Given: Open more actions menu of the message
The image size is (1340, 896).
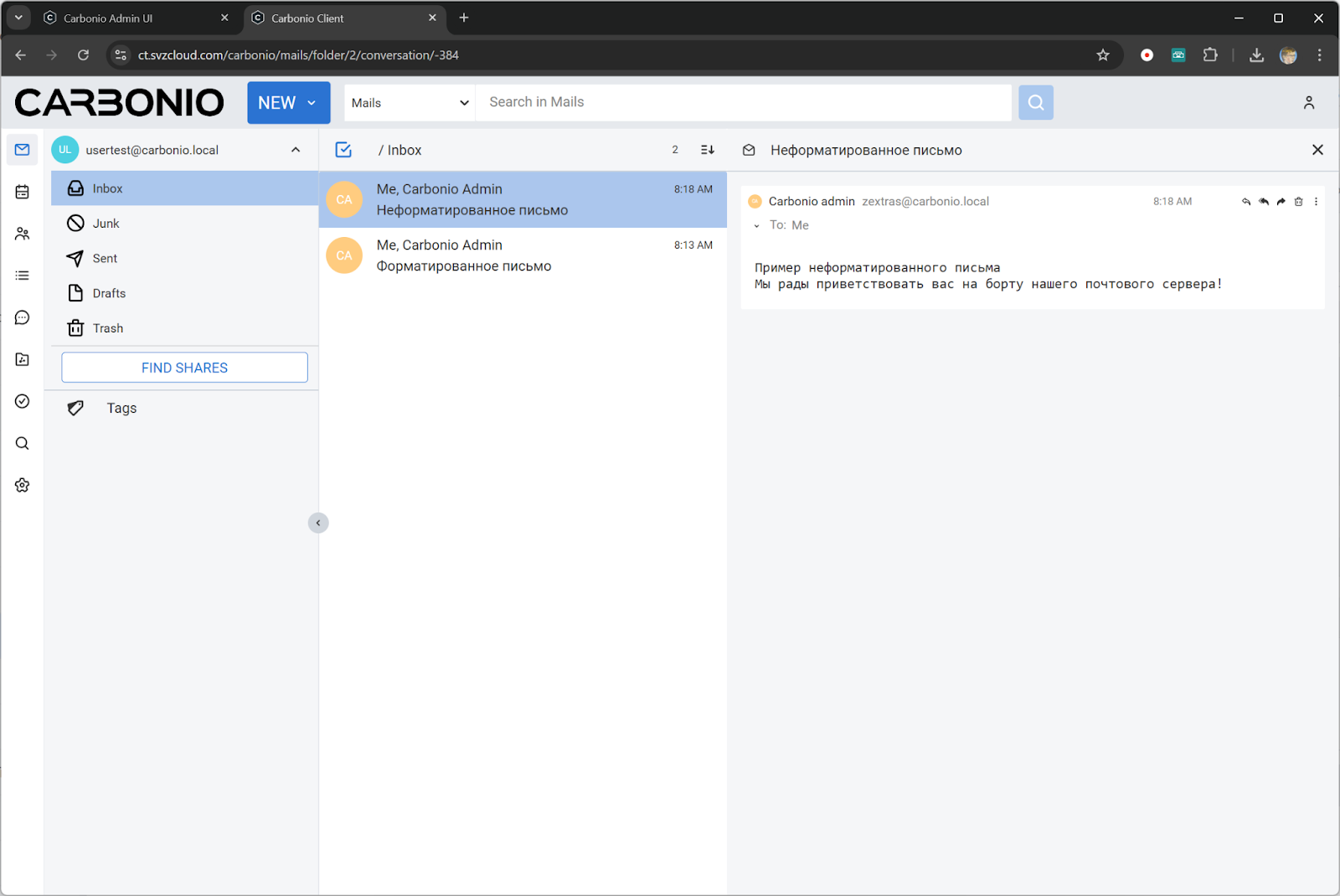Looking at the screenshot, I should pyautogui.click(x=1317, y=202).
